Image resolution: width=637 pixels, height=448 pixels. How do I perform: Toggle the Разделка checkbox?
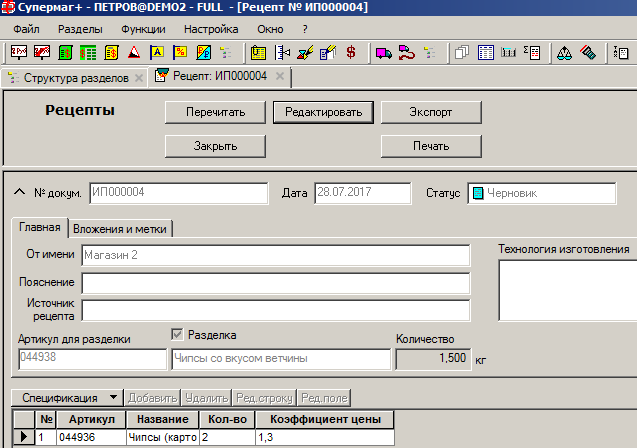pos(177,335)
